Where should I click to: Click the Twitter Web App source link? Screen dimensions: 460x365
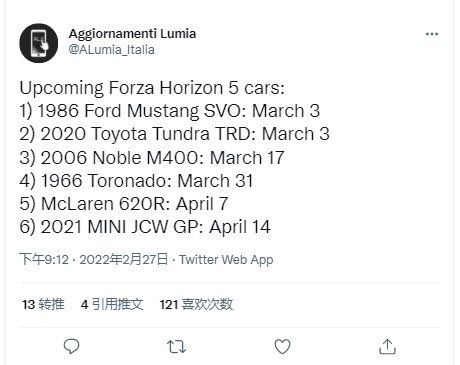tap(226, 260)
